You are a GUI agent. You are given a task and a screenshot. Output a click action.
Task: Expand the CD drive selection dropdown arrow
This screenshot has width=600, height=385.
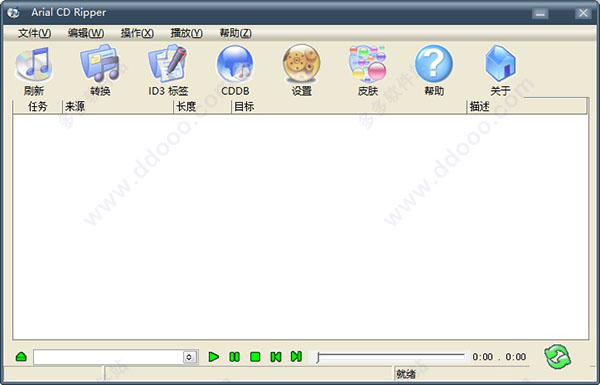click(189, 357)
